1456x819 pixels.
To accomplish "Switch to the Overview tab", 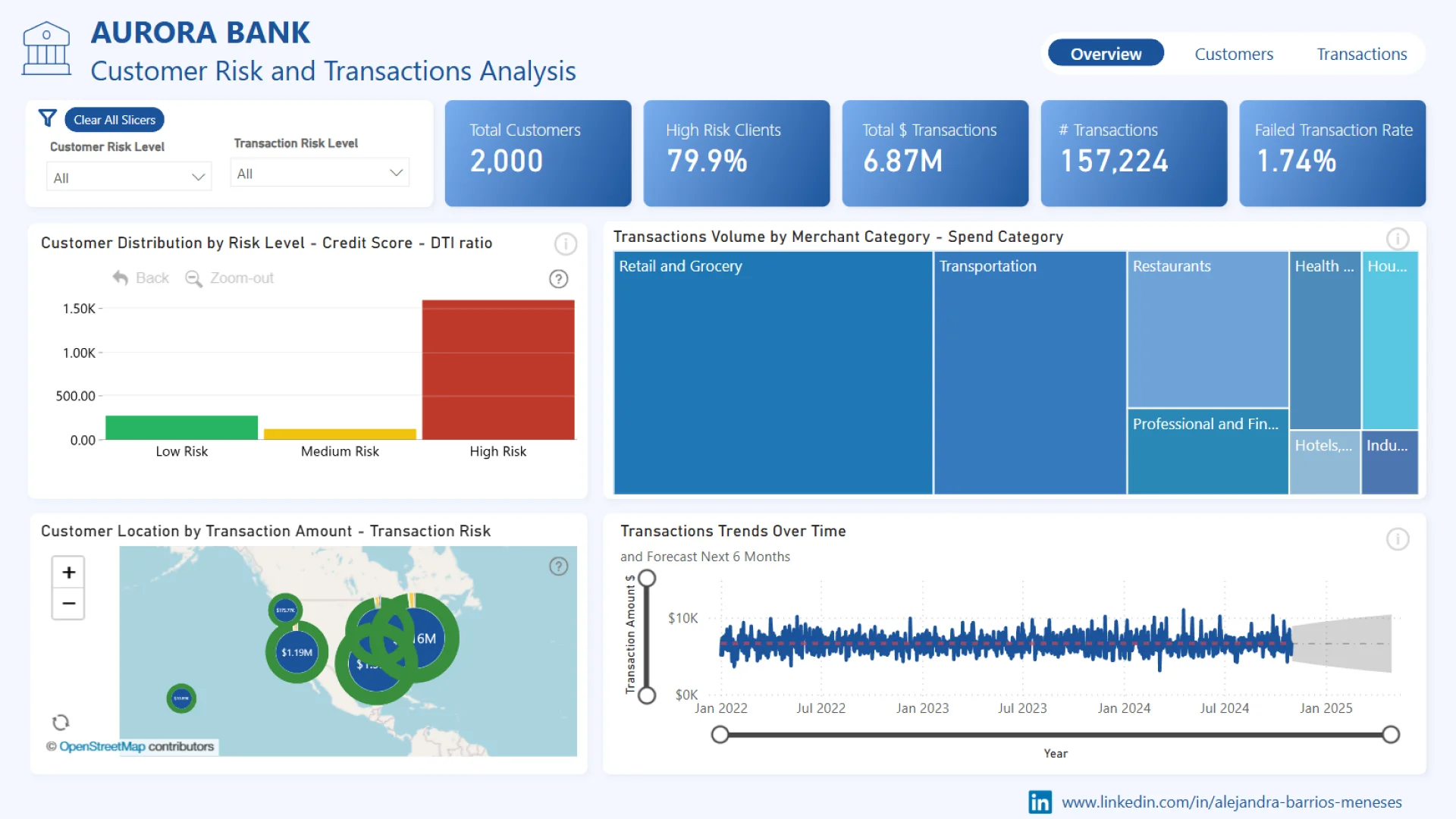I will point(1106,54).
